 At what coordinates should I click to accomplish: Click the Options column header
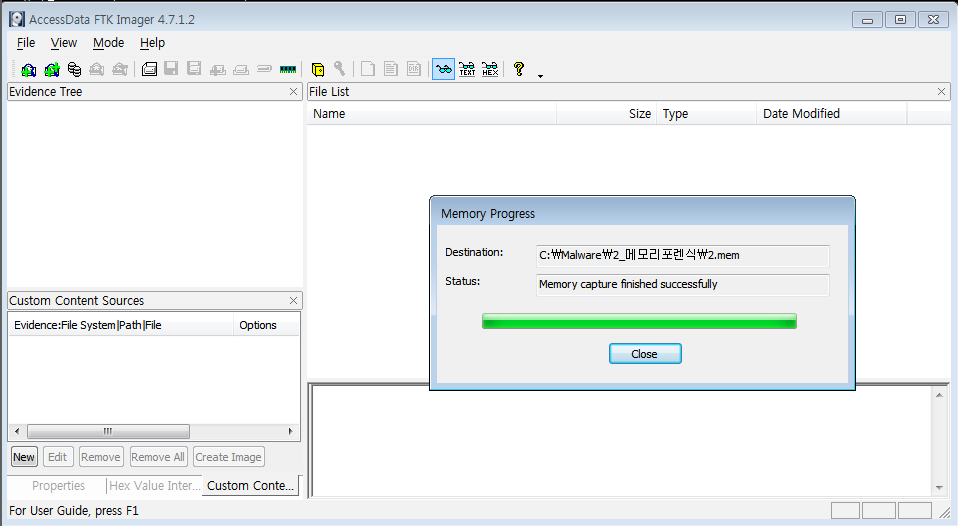(x=266, y=325)
